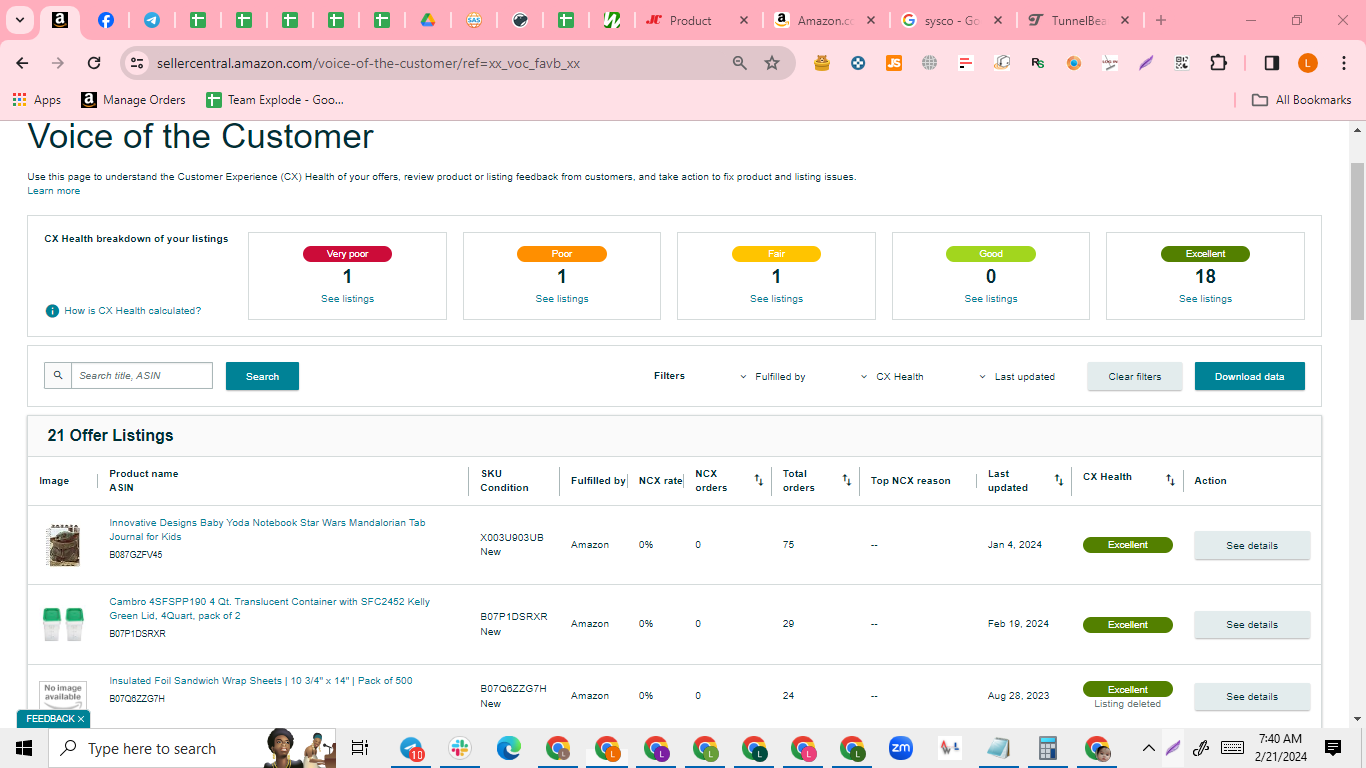Bookmark this page with the star icon
1366x768 pixels.
[x=772, y=63]
